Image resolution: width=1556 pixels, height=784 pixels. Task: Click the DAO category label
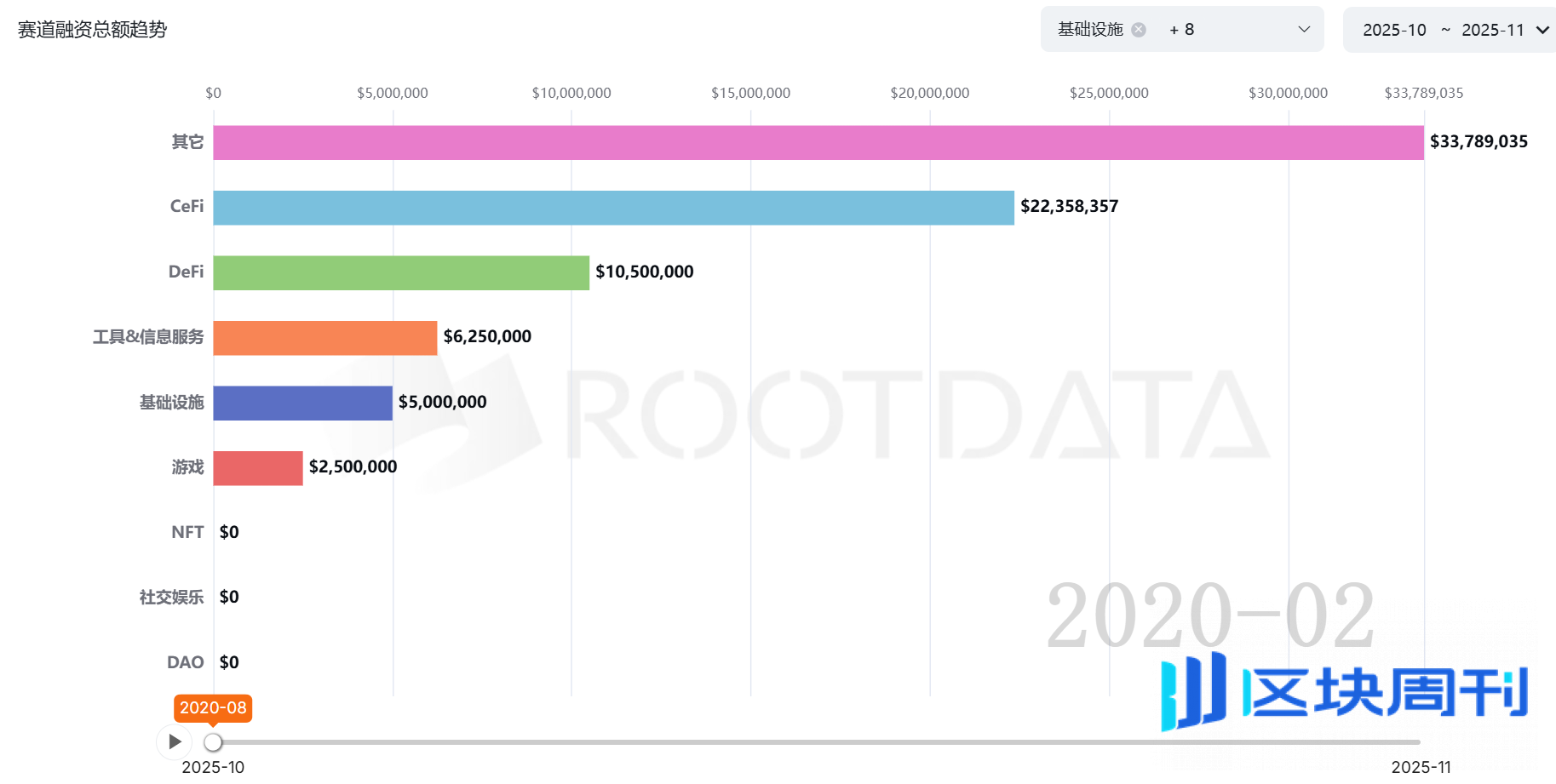[x=185, y=662]
